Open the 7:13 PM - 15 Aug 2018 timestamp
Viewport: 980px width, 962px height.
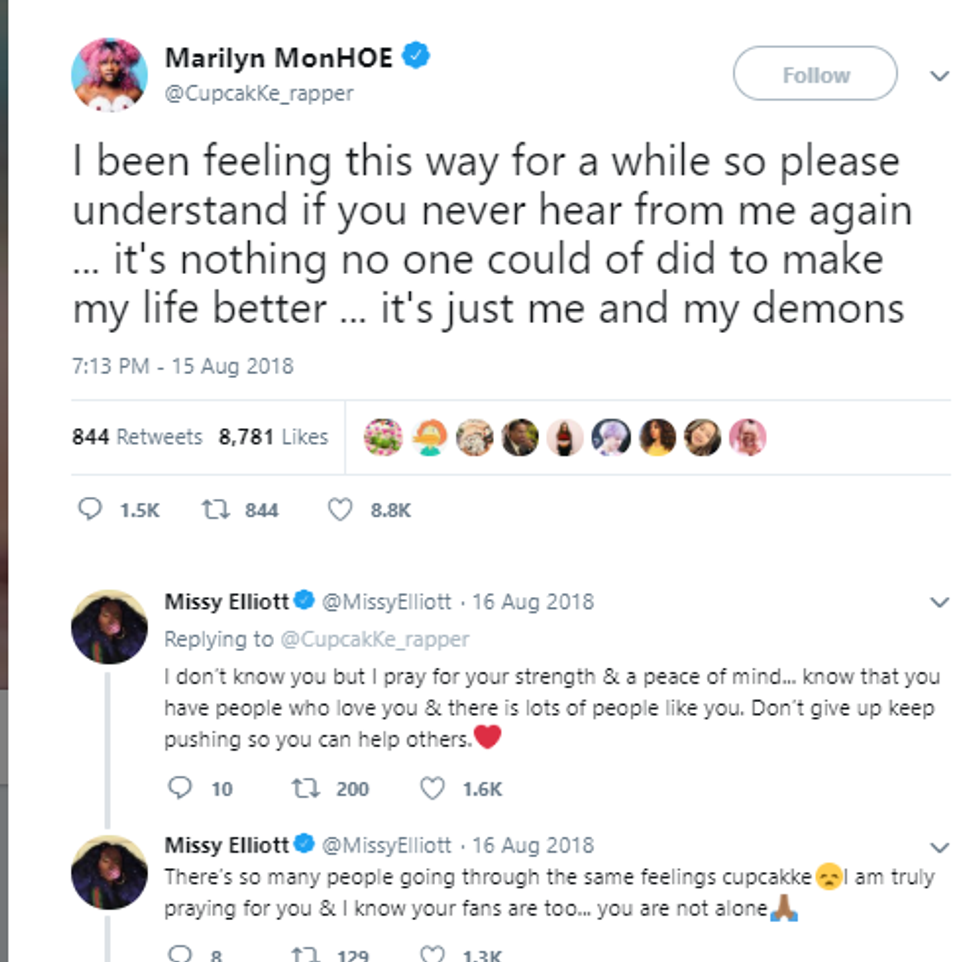click(x=183, y=366)
